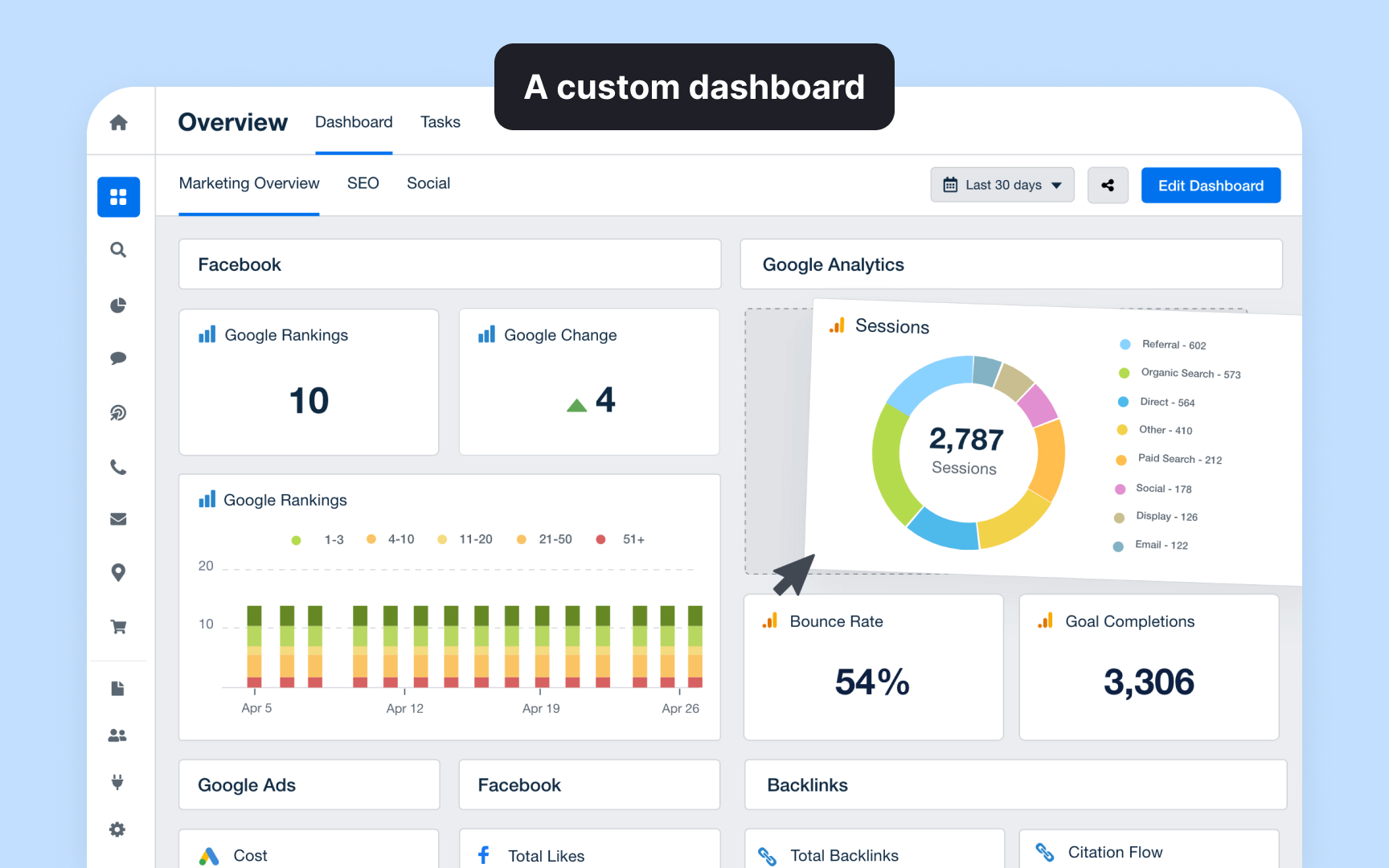Screen dimensions: 1389x868
Task: Switch to the SEO dashboard view
Action: pos(363,183)
